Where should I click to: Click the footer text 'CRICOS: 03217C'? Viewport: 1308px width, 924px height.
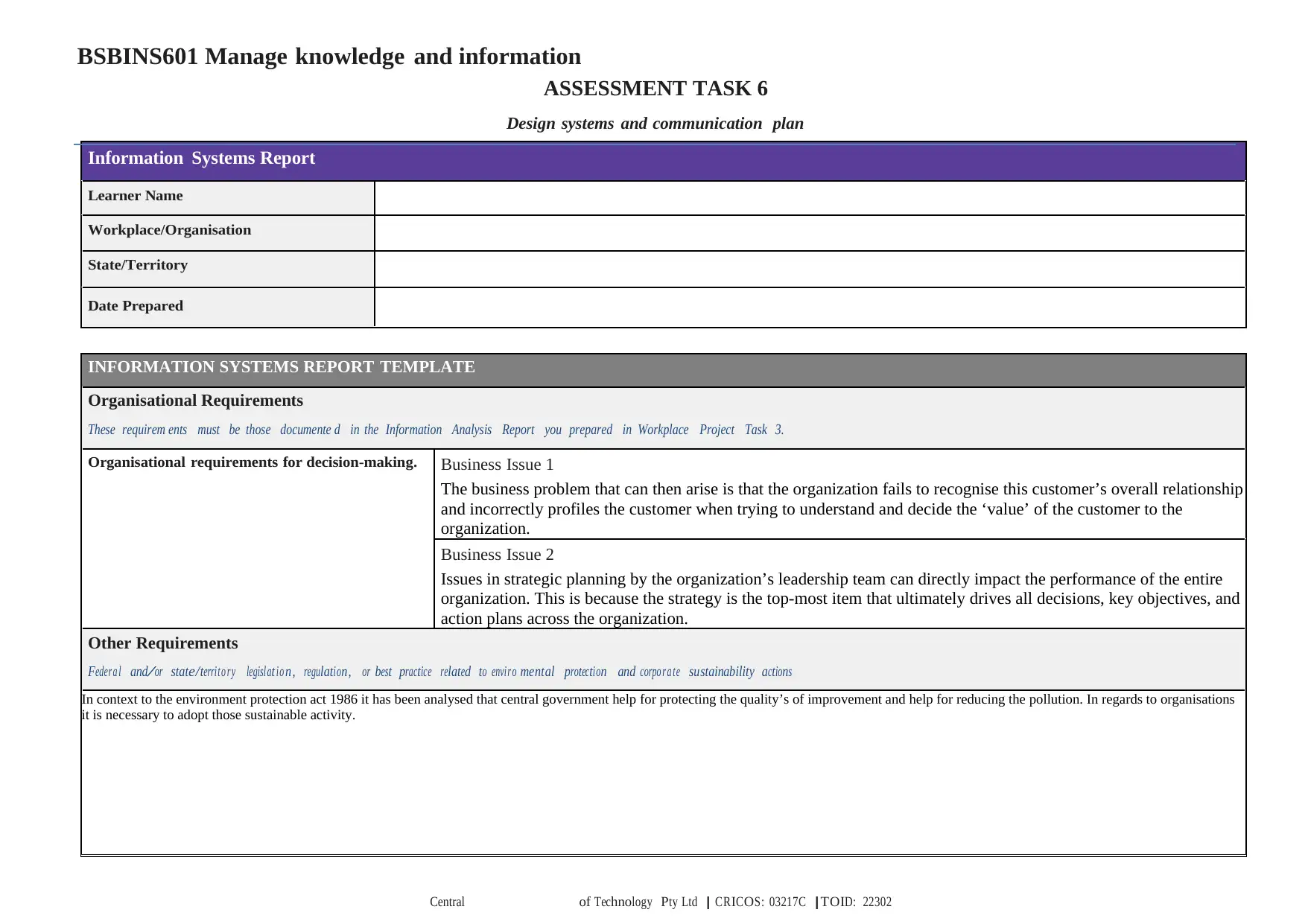[x=761, y=902]
